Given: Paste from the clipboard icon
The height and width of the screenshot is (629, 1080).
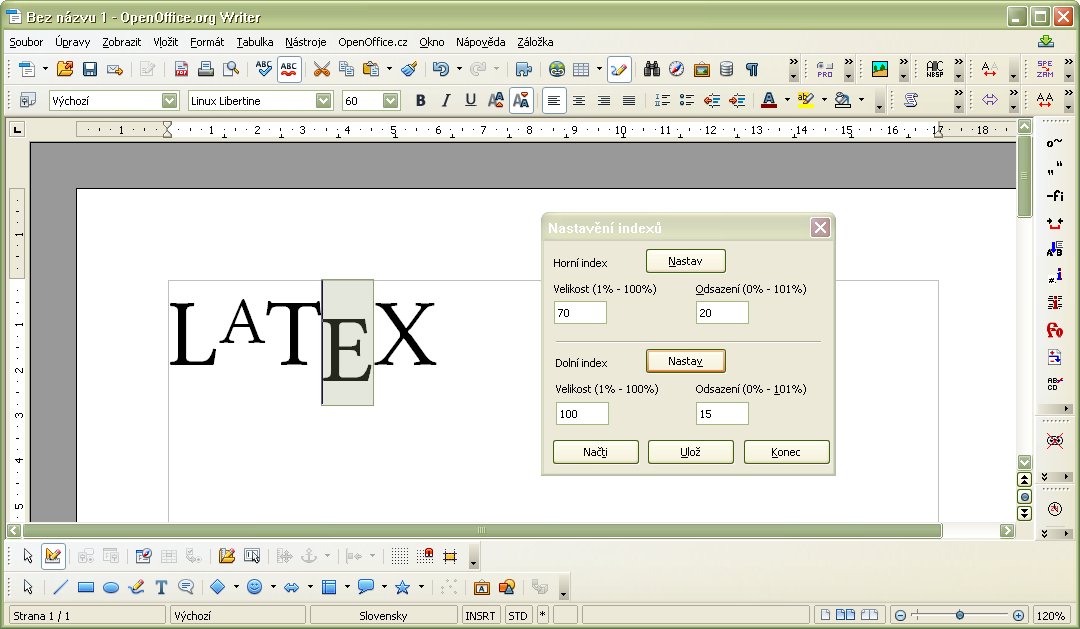Looking at the screenshot, I should point(371,69).
